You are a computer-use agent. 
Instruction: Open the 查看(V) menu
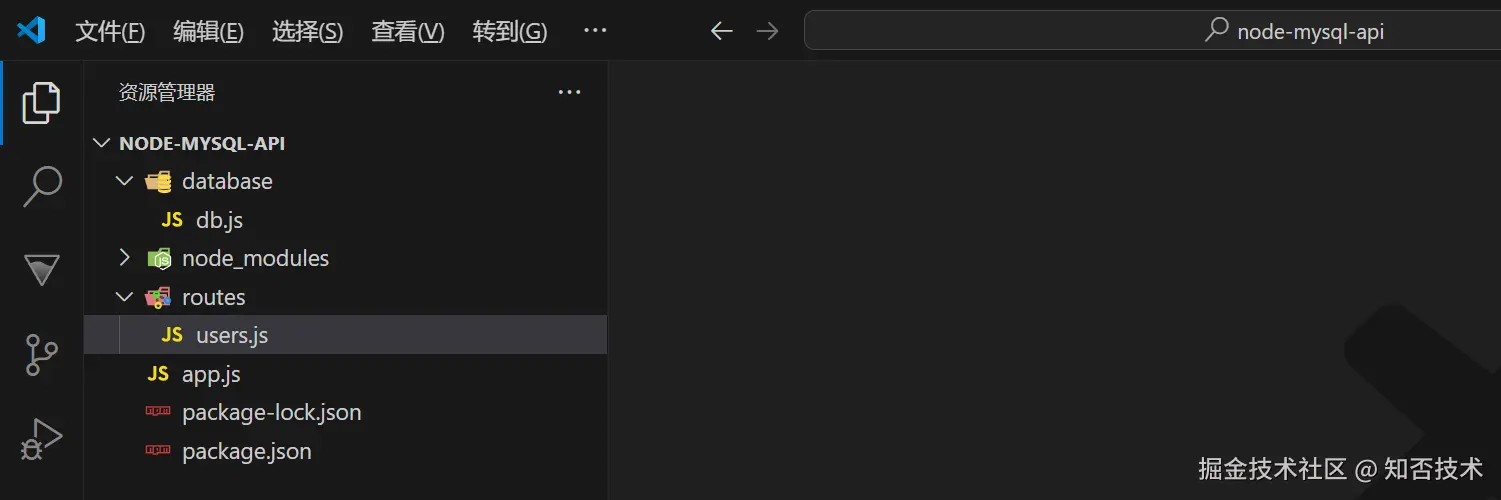(408, 32)
